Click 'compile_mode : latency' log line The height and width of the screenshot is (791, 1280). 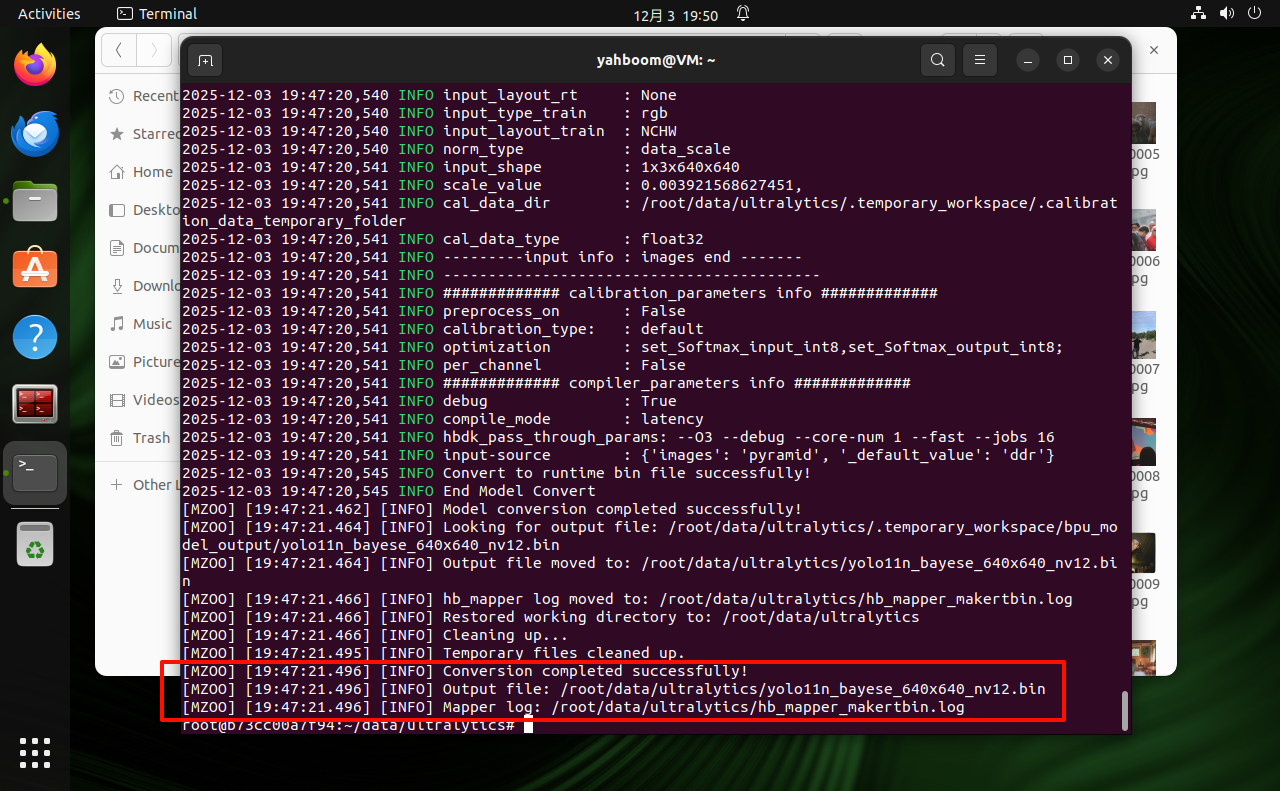pos(573,419)
